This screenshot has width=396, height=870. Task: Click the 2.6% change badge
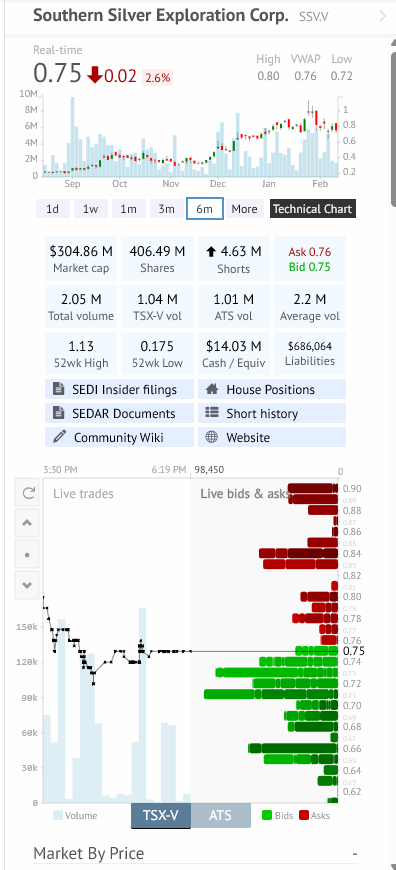[x=158, y=78]
